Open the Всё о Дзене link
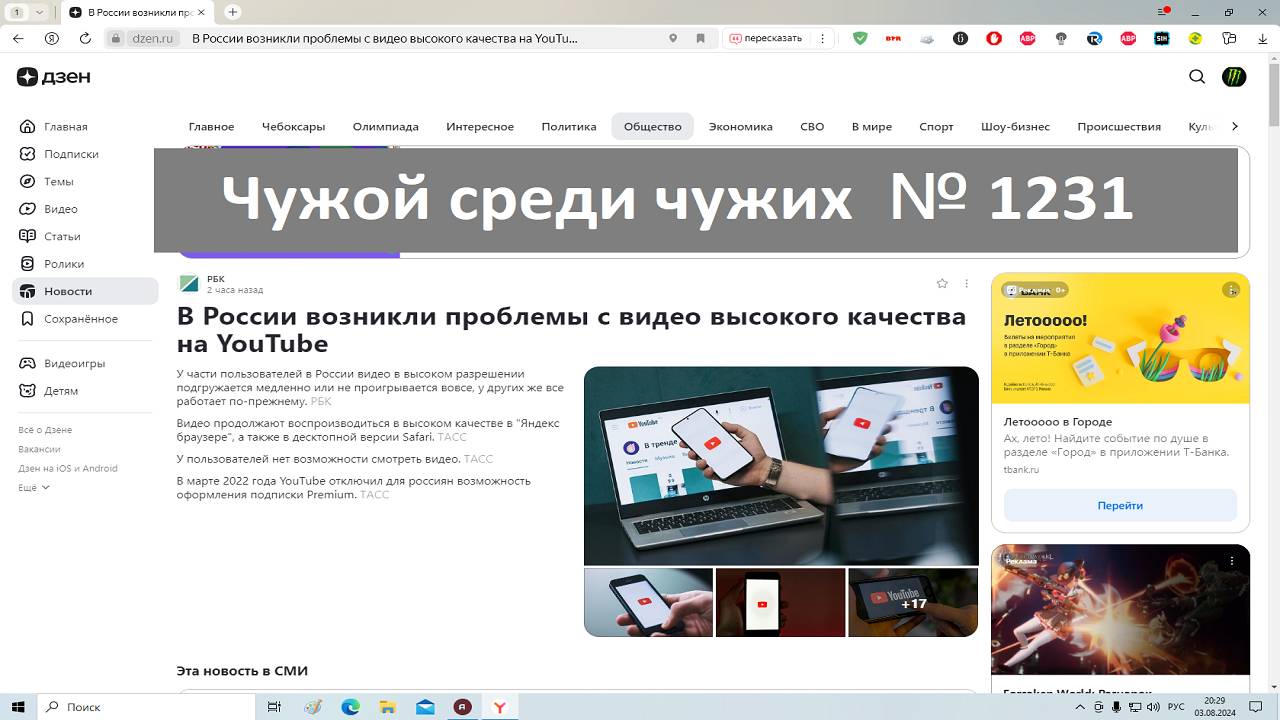The image size is (1280, 720). pos(45,430)
